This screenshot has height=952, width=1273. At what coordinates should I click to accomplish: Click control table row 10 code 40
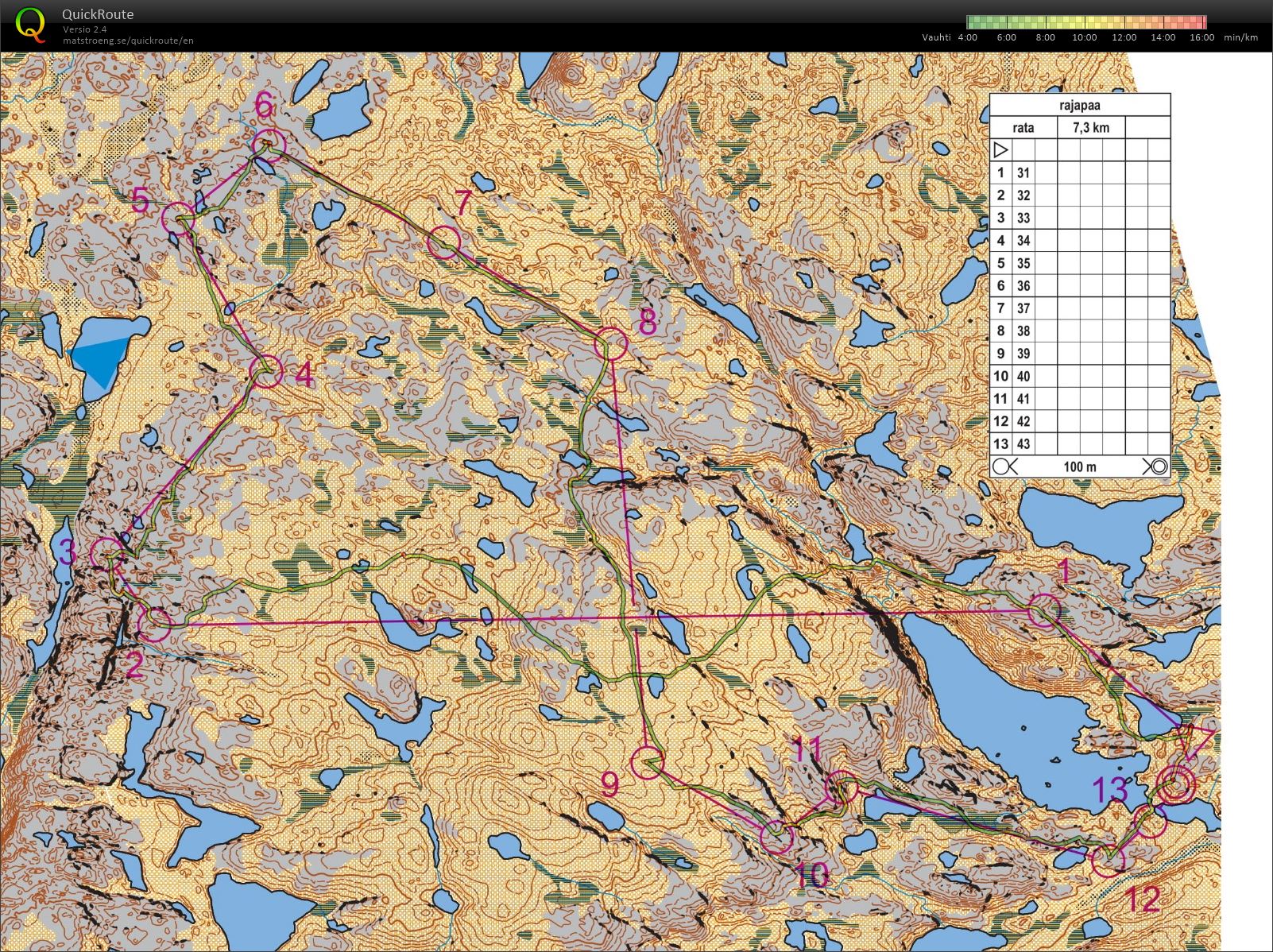(1023, 377)
